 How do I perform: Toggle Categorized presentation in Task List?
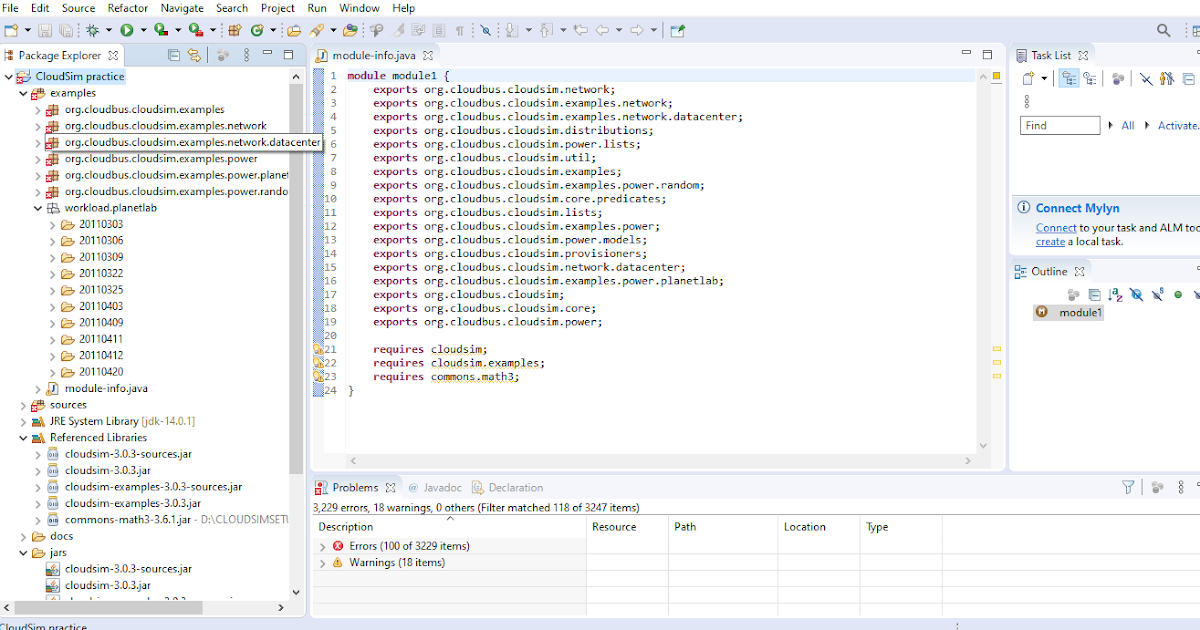coord(1069,78)
